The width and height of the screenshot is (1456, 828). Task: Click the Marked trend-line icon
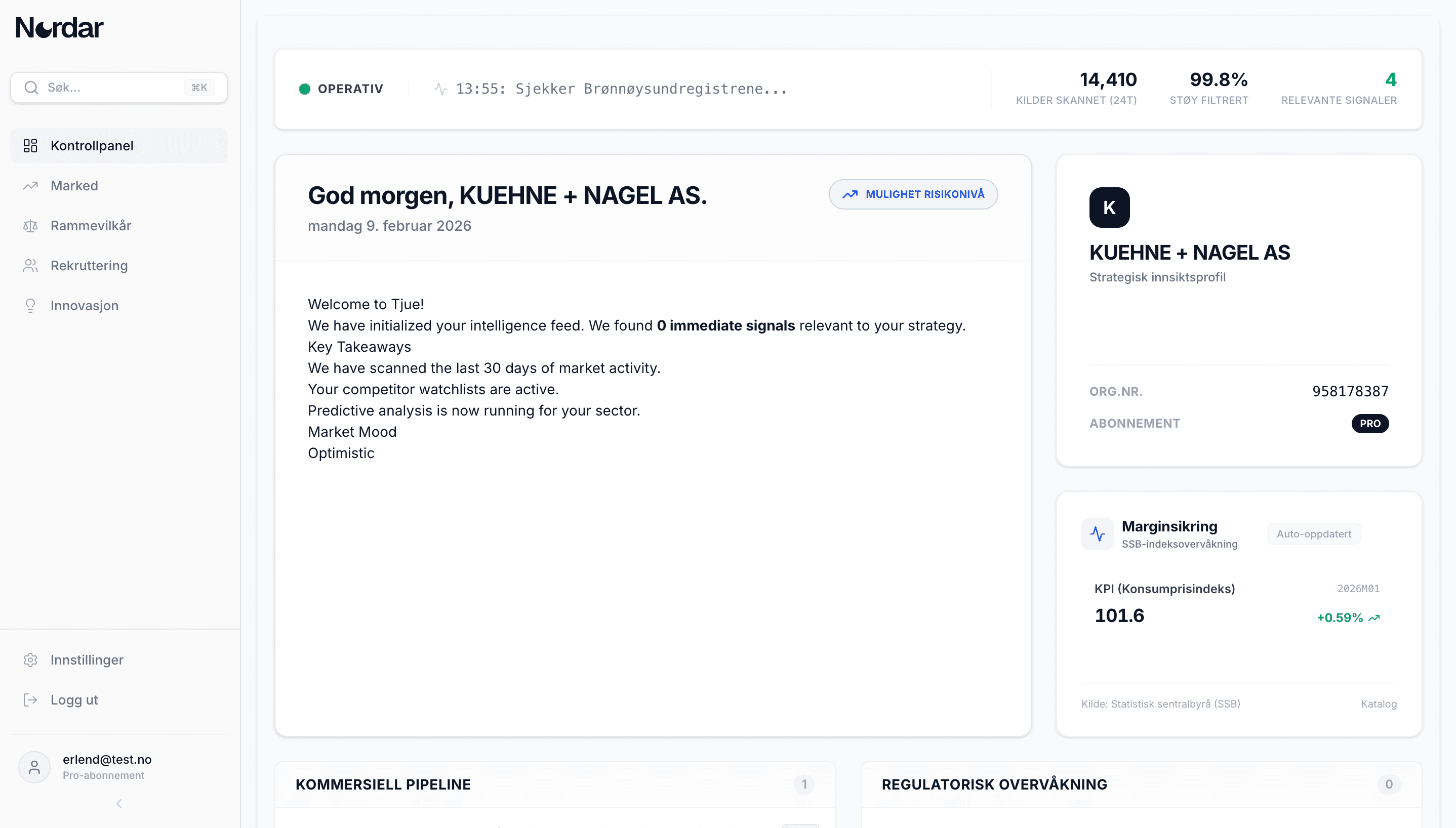click(x=31, y=185)
